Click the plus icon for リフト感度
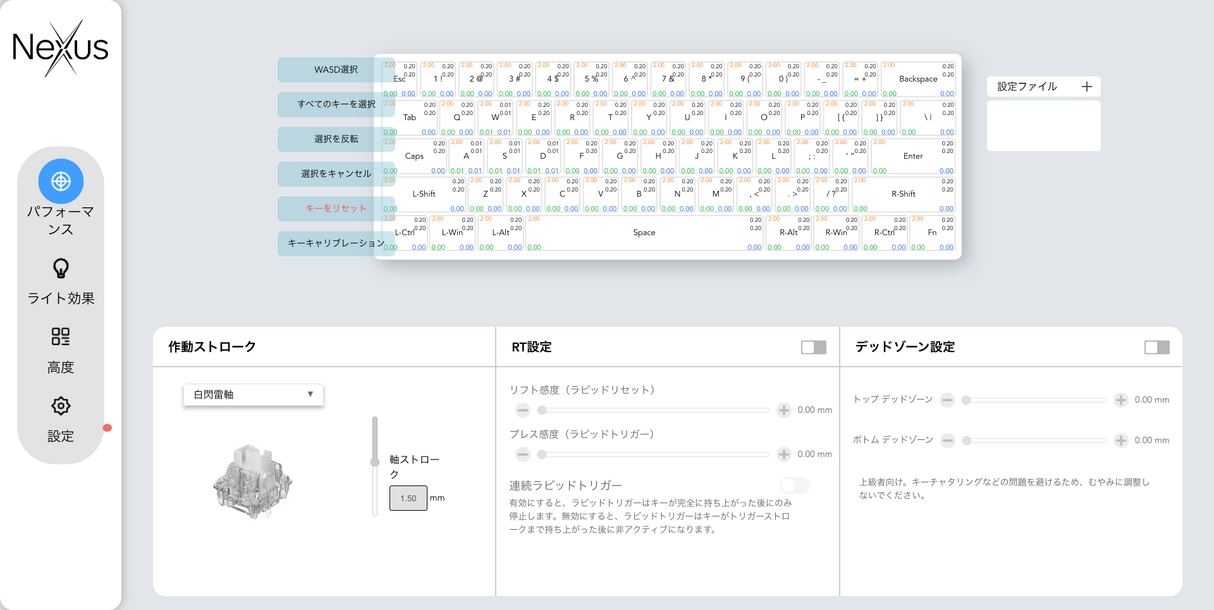 tap(784, 410)
